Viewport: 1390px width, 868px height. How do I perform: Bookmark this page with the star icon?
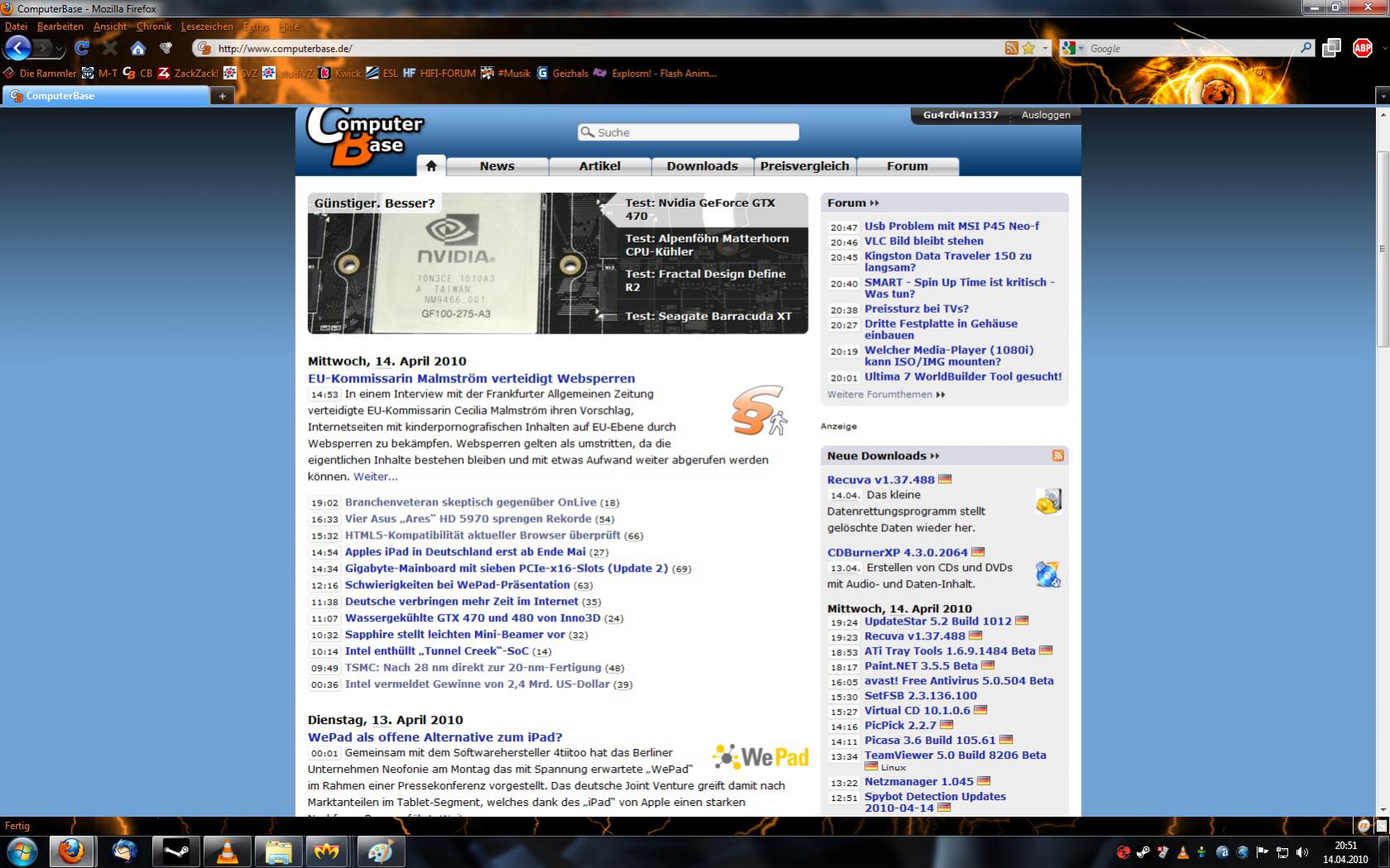coord(1028,48)
